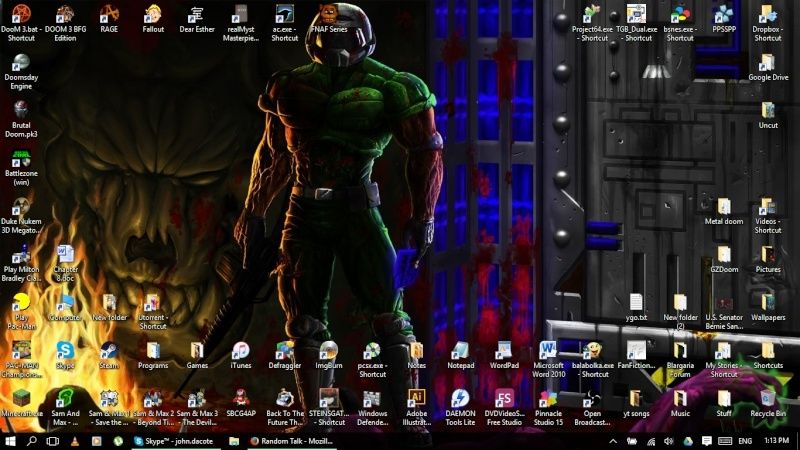Launch Duke Nukem 3D Megaton icon
Image resolution: width=800 pixels, height=450 pixels.
click(21, 206)
